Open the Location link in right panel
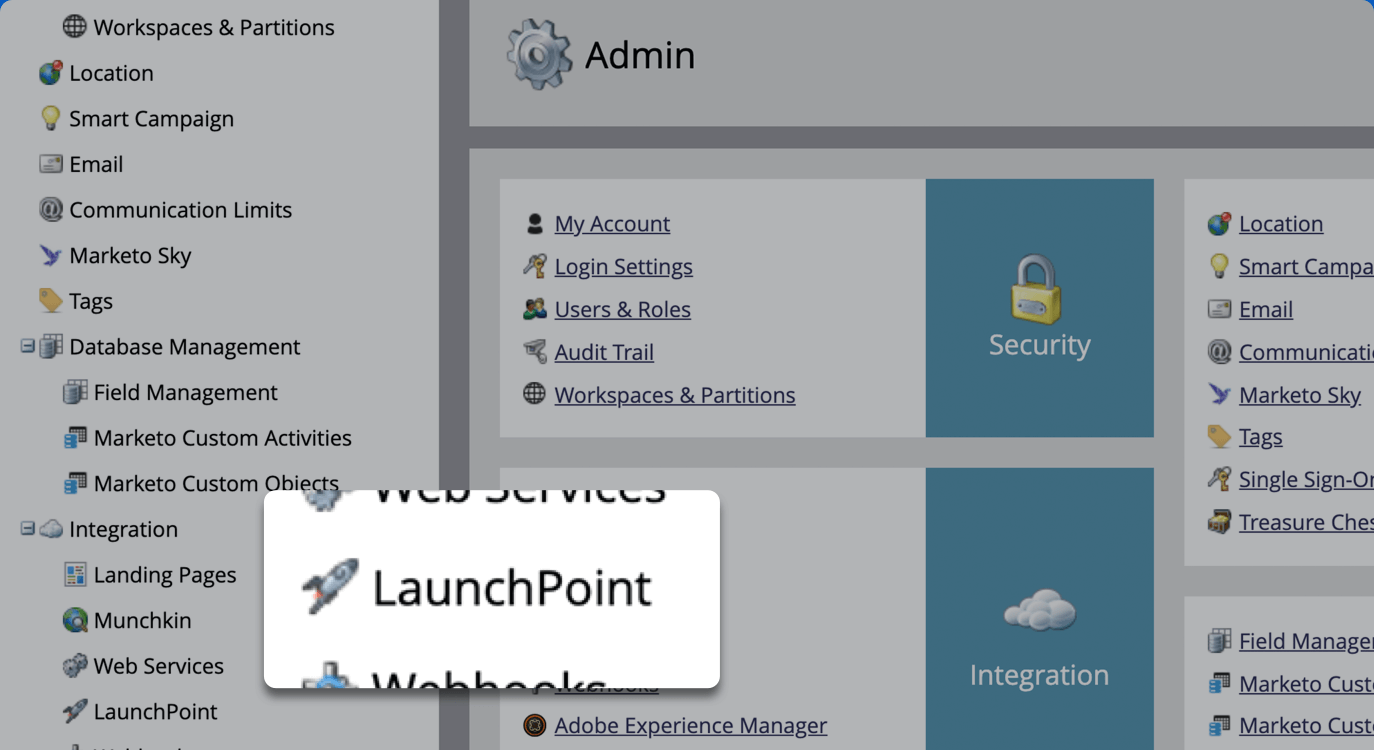This screenshot has width=1374, height=750. (x=1281, y=224)
